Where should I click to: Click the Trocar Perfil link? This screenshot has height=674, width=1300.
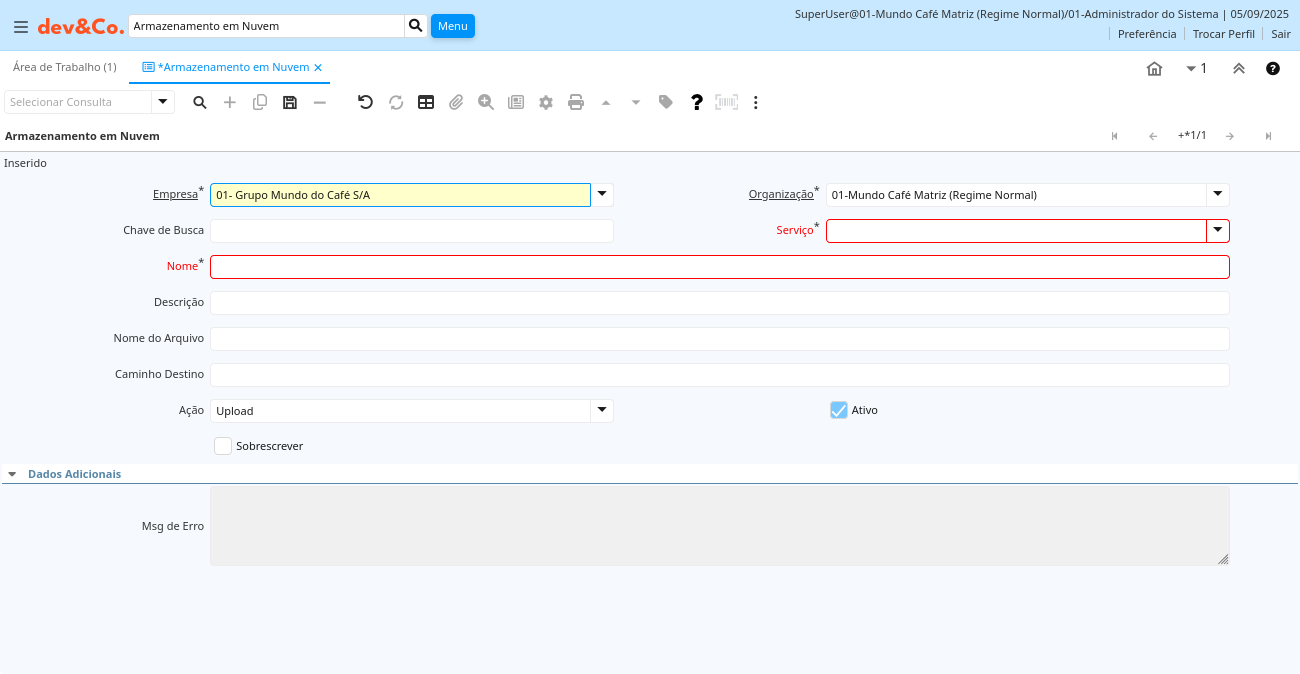(1223, 34)
